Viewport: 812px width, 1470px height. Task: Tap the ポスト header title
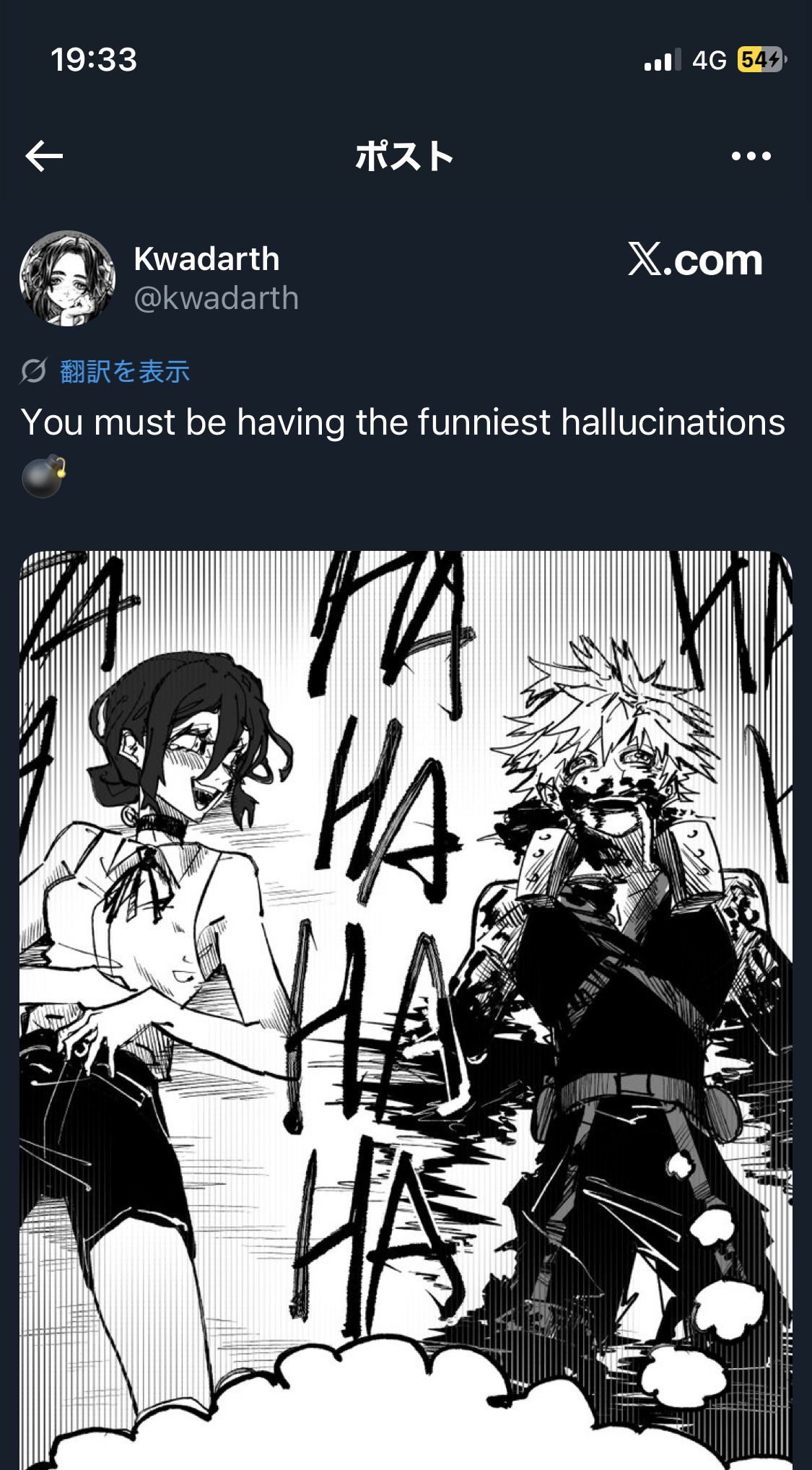(404, 156)
